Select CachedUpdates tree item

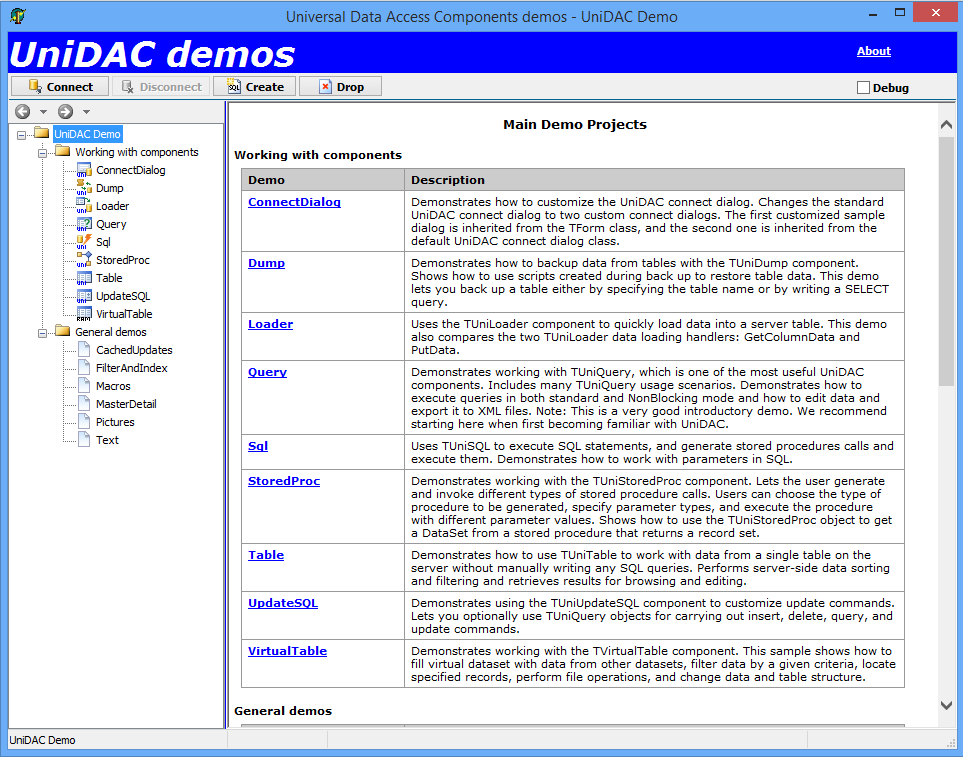[134, 350]
